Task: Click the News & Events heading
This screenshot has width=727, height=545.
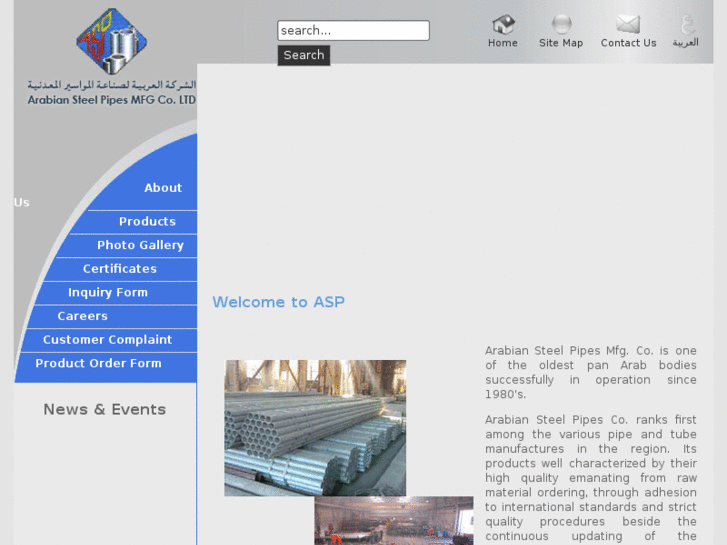Action: click(105, 410)
